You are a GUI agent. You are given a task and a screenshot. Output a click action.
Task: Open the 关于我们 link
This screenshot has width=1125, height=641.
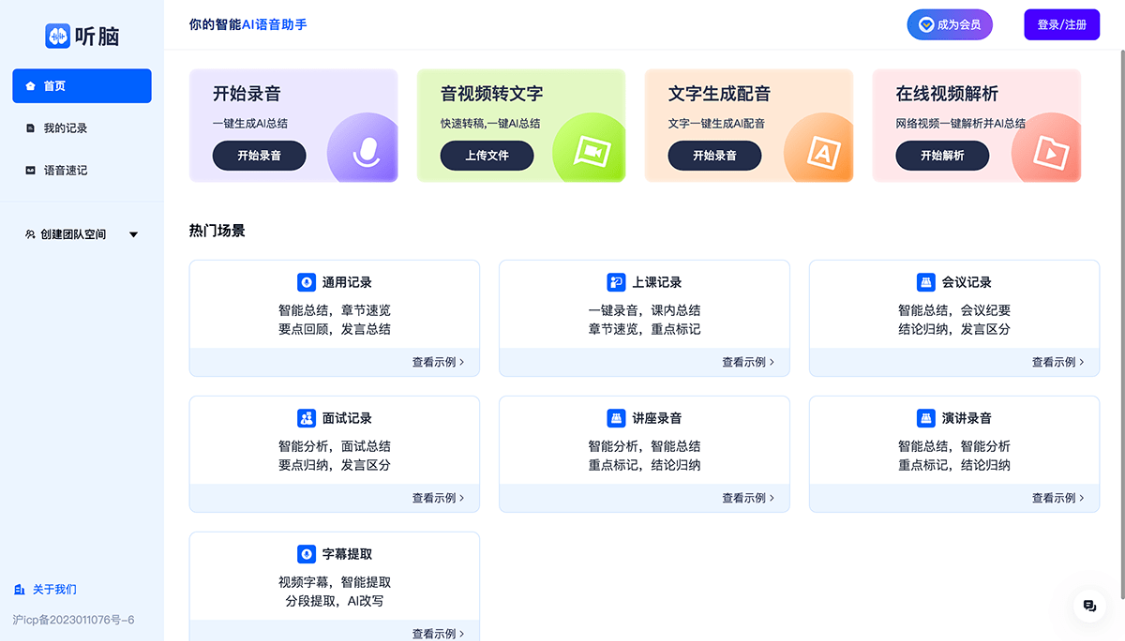[x=54, y=589]
